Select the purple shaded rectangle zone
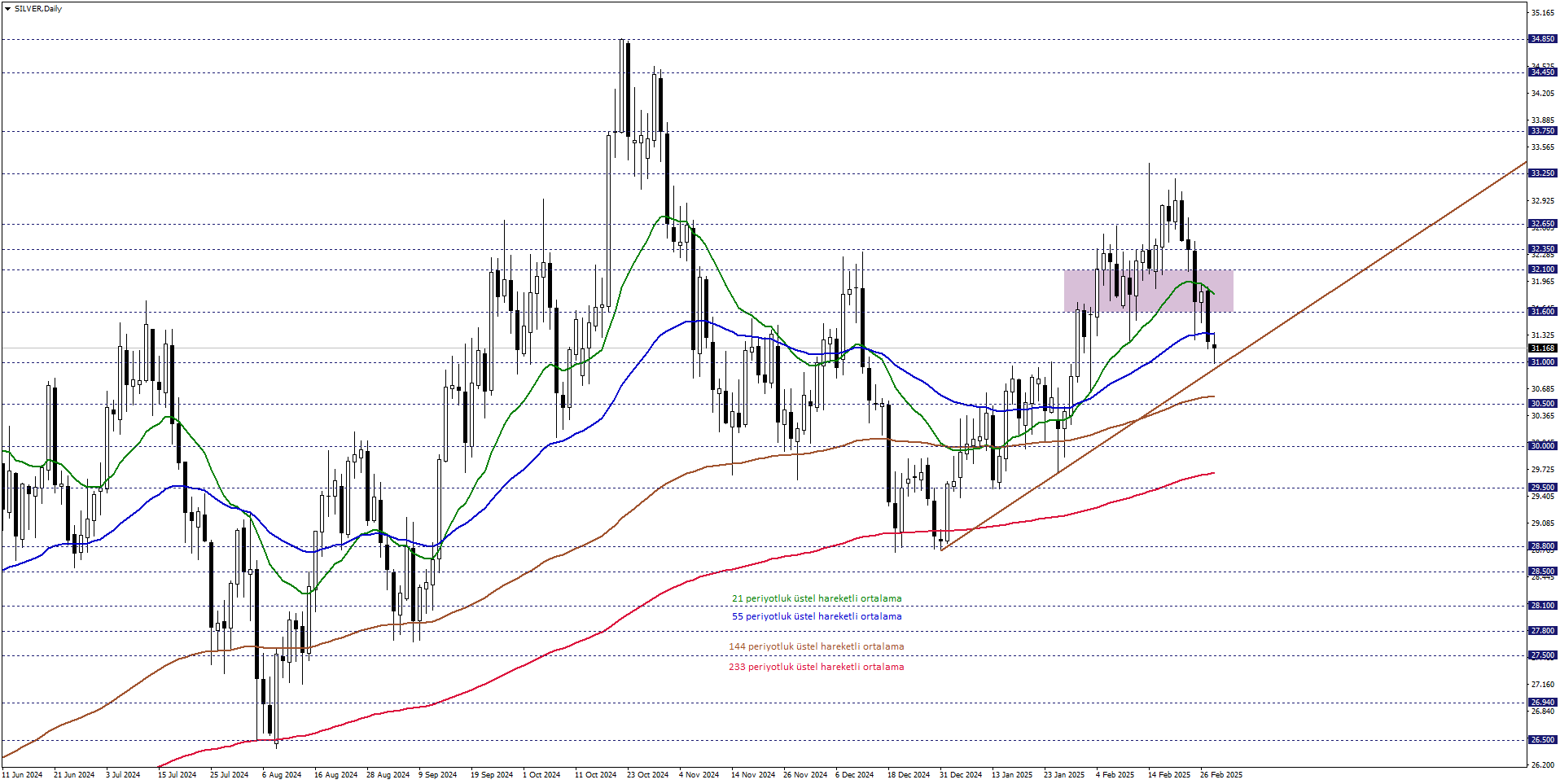 (x=1148, y=291)
